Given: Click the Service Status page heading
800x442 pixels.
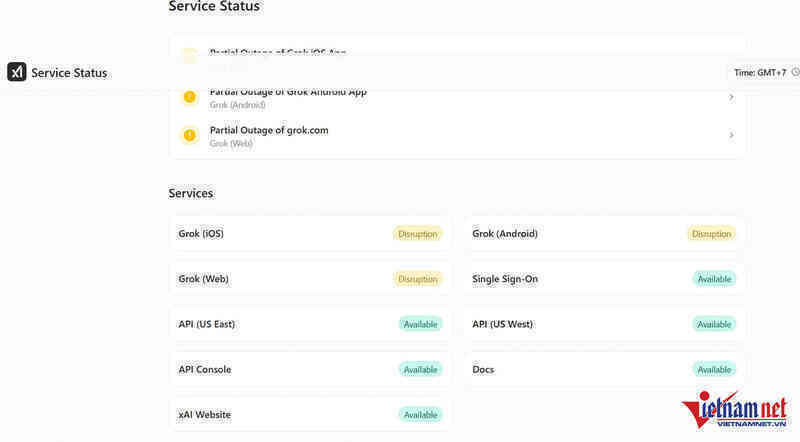Looking at the screenshot, I should pyautogui.click(x=214, y=6).
